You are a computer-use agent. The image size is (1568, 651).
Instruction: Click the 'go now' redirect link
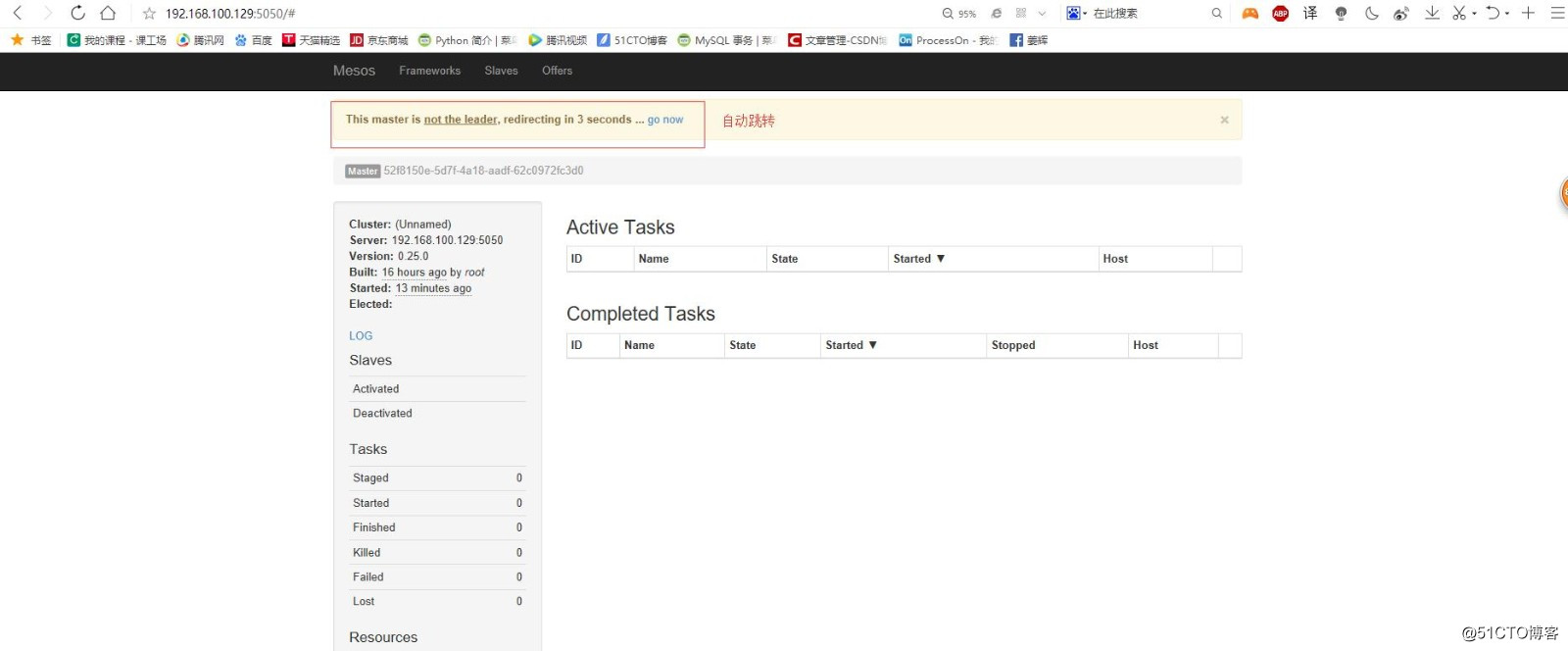pyautogui.click(x=665, y=120)
